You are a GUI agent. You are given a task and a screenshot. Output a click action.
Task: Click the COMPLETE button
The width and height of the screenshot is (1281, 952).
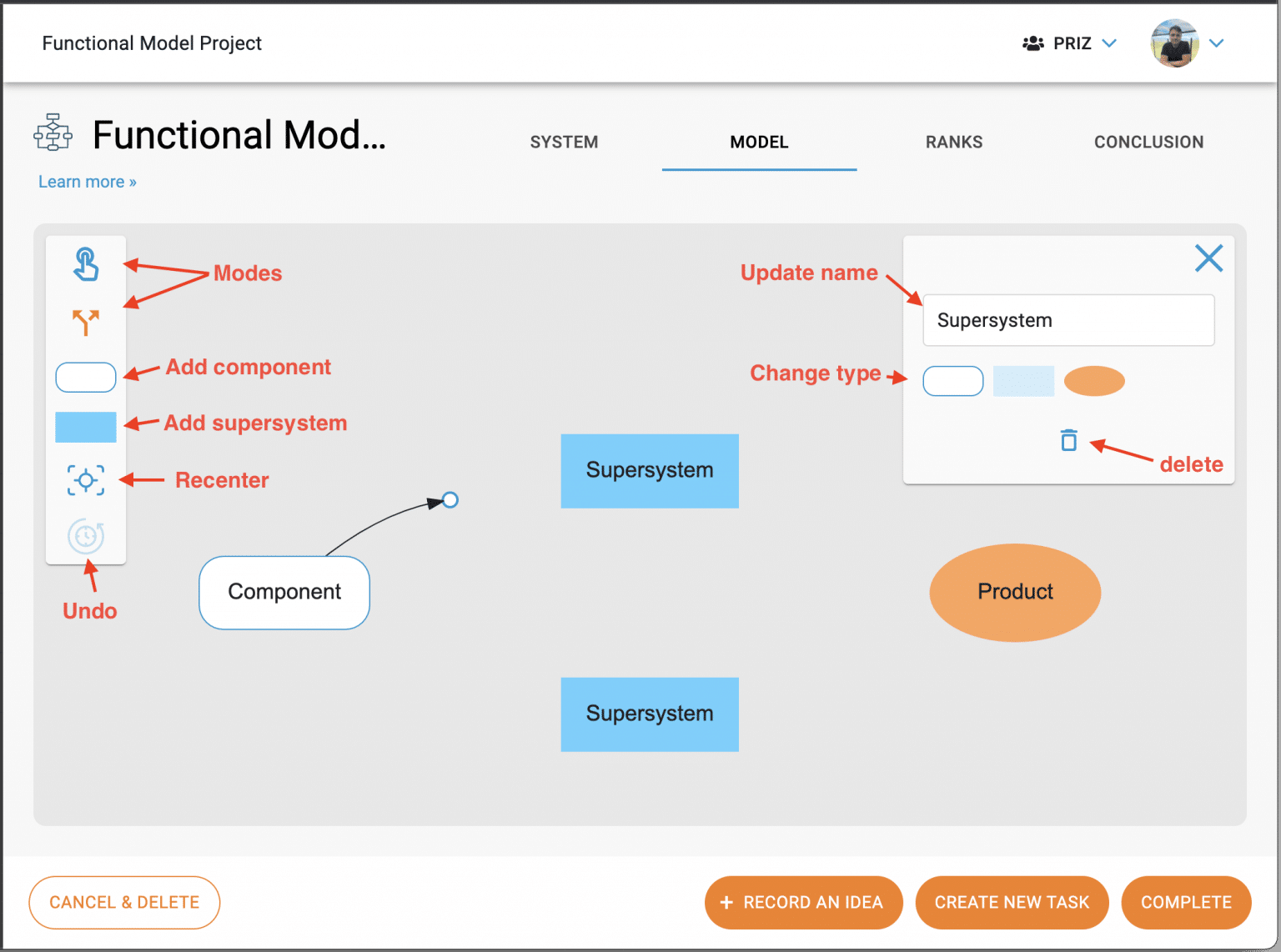(1186, 902)
